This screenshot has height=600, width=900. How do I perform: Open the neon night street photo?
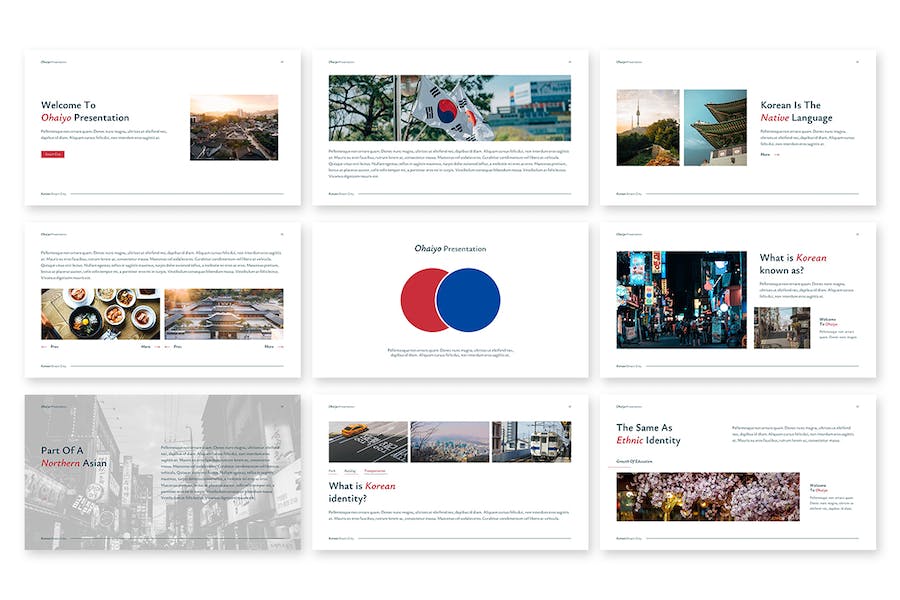tap(681, 299)
